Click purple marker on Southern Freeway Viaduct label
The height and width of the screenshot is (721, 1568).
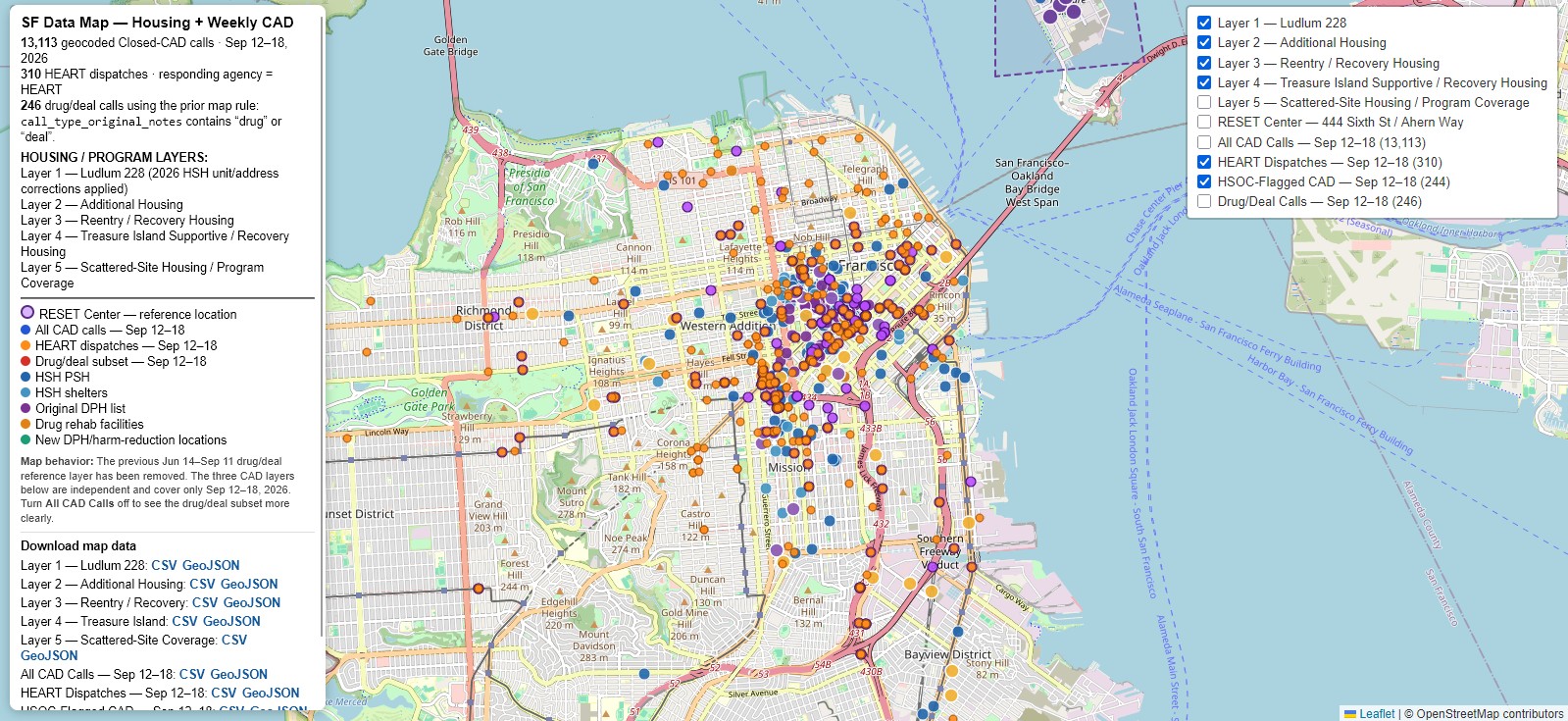click(932, 567)
